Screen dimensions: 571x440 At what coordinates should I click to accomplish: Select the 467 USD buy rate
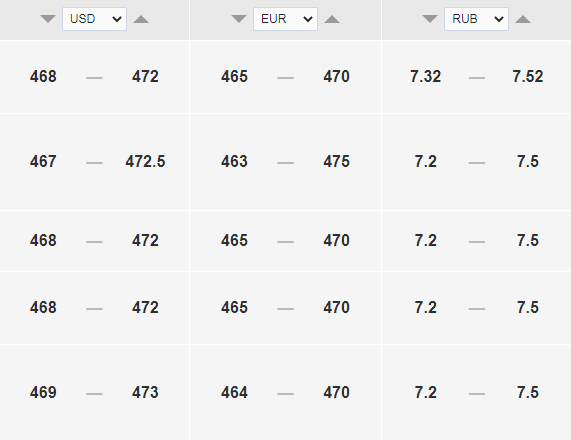pos(43,161)
